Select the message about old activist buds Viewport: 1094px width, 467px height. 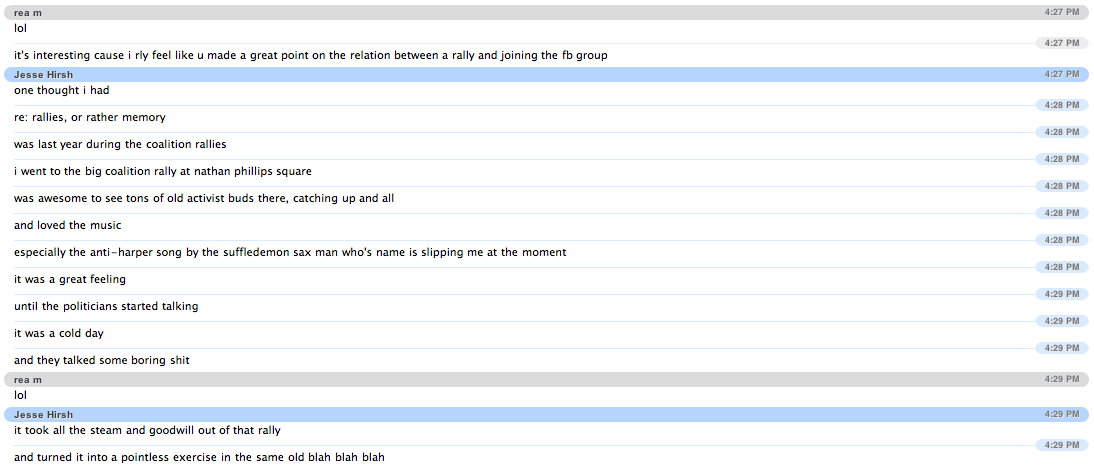click(203, 198)
